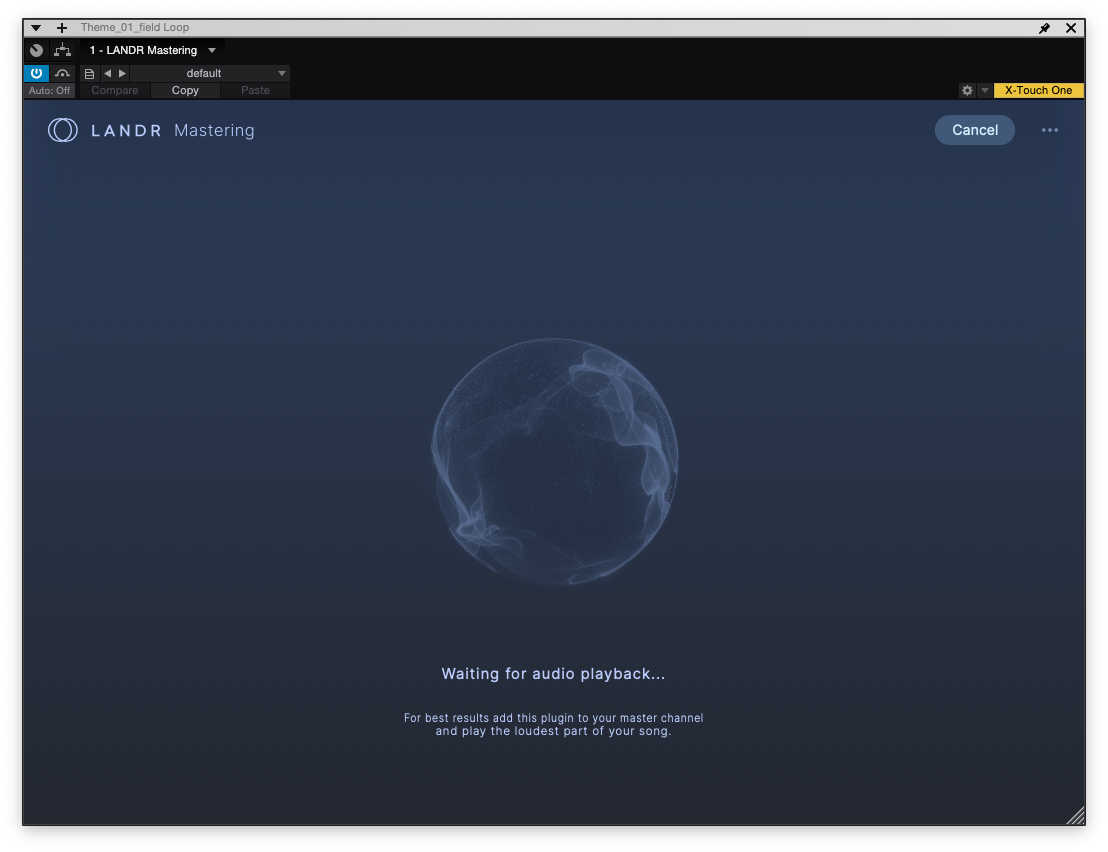
Task: Click the 'Theme_01_field Loop' title text
Action: pos(135,28)
